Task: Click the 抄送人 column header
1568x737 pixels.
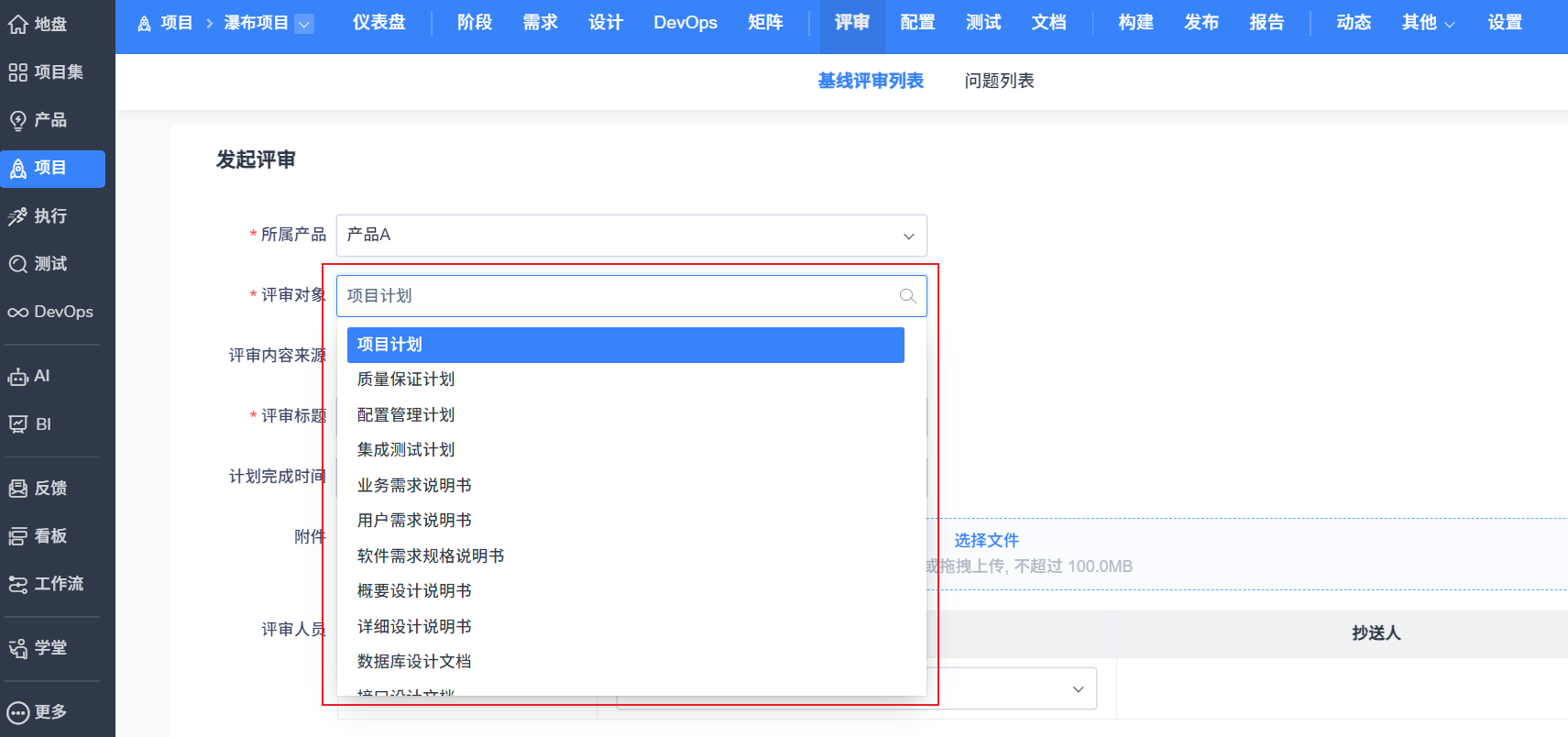Action: tap(1376, 633)
